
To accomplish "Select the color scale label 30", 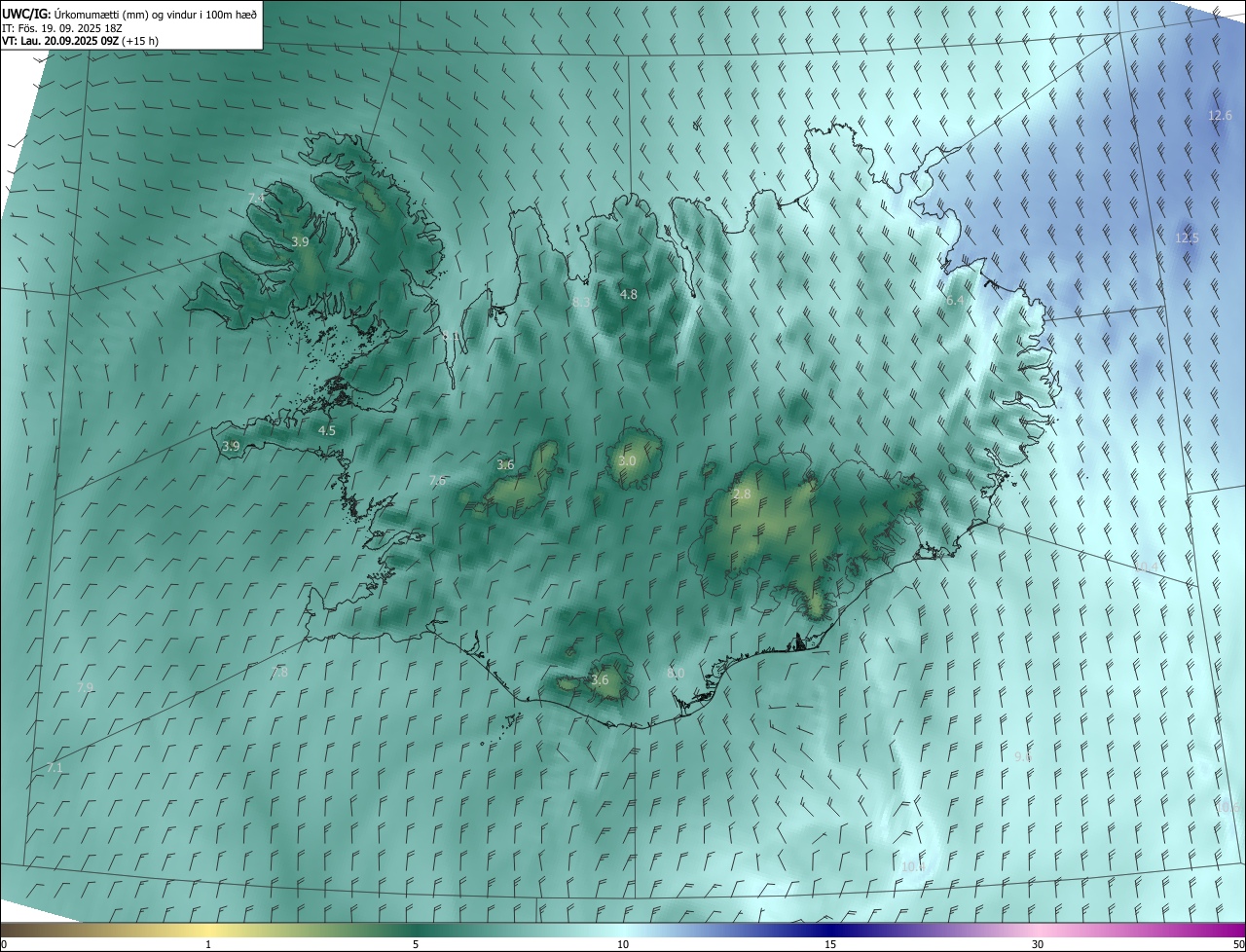I will 1038,944.
